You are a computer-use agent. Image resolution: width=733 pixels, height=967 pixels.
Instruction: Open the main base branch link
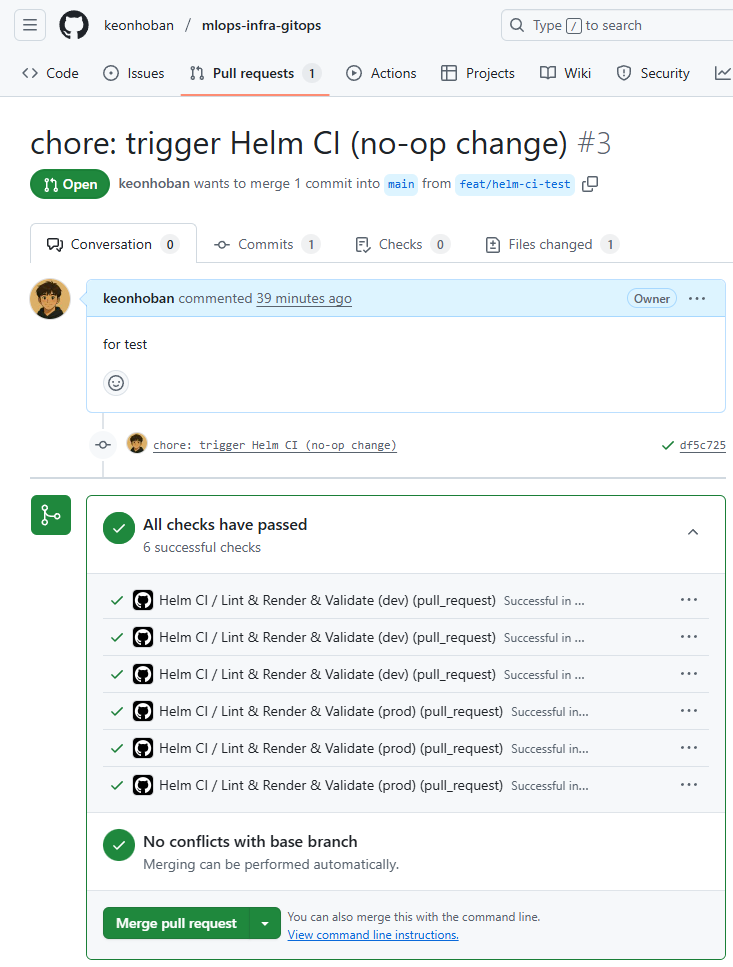pyautogui.click(x=401, y=184)
